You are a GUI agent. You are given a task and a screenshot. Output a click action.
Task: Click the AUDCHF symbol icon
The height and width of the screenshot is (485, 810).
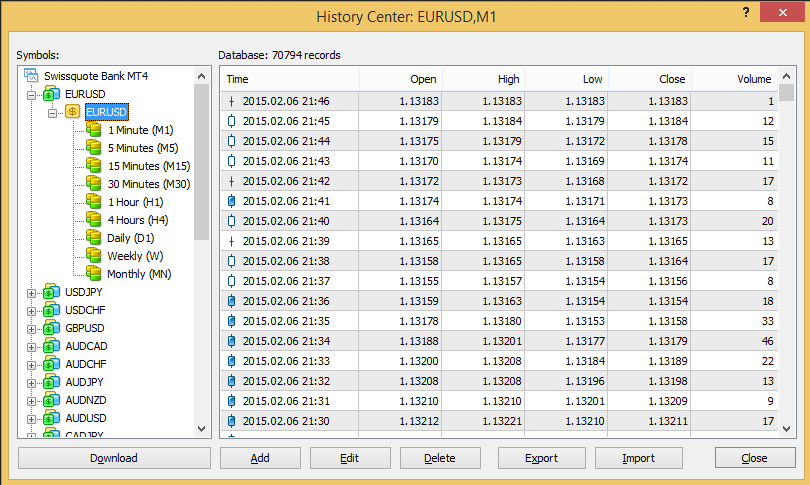51,364
